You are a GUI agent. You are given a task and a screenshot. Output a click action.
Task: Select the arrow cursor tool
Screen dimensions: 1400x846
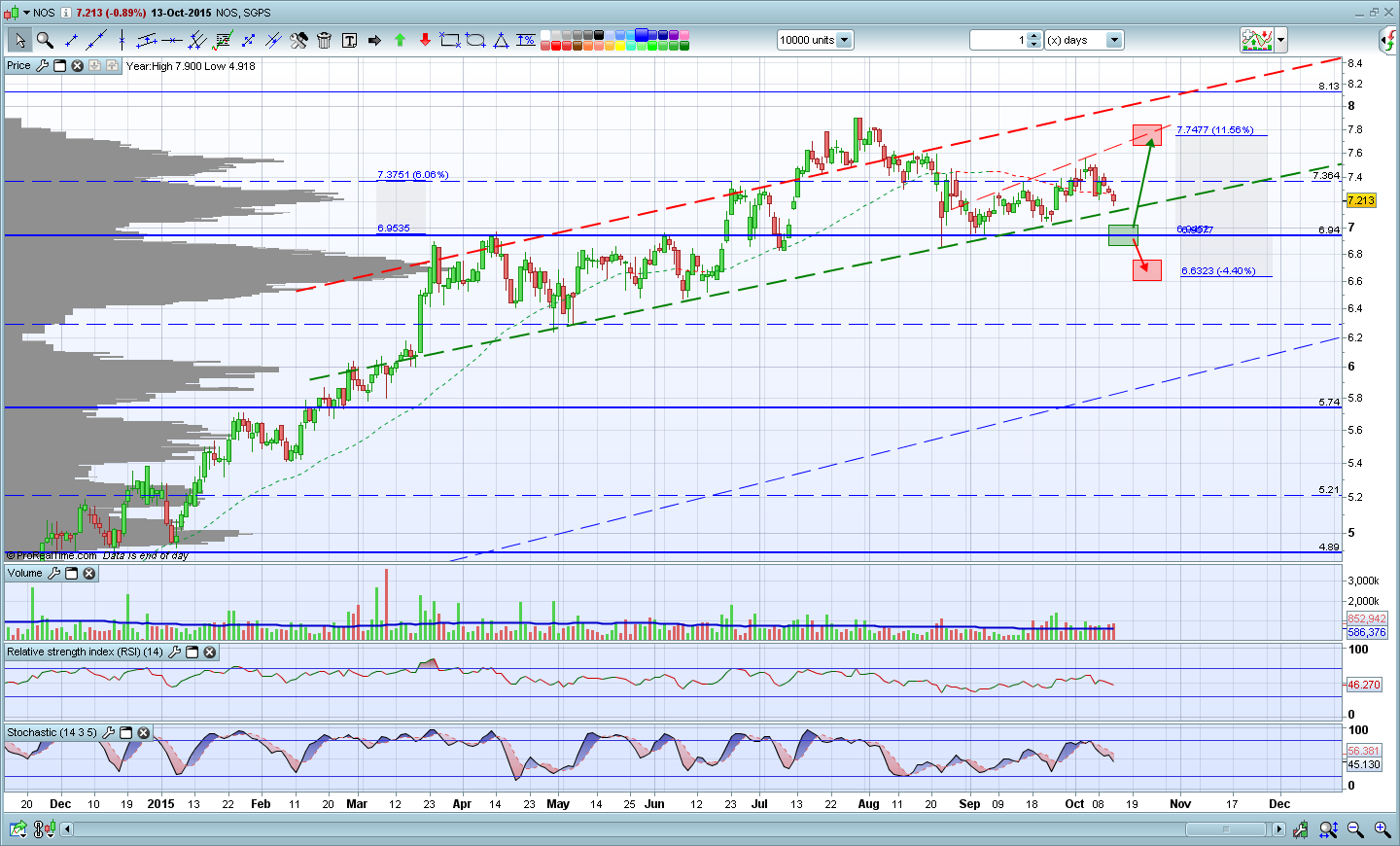(x=19, y=40)
